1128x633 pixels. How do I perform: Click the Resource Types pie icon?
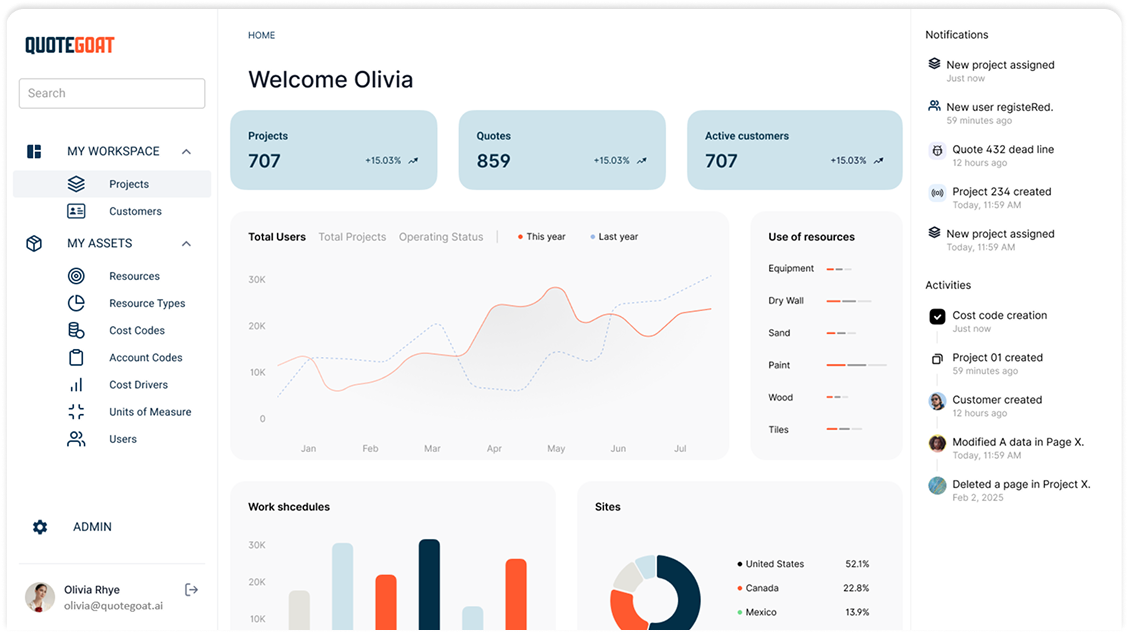click(x=76, y=303)
